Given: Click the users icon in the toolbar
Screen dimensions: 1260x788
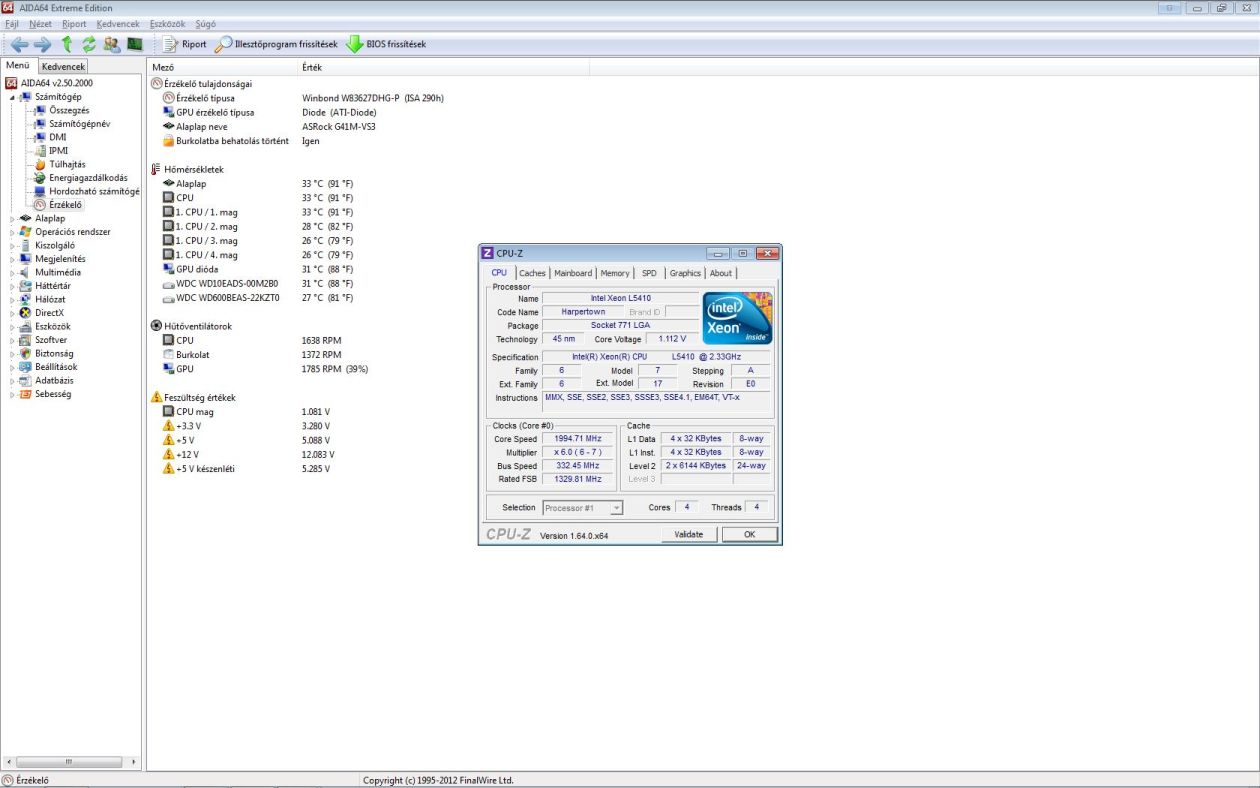Looking at the screenshot, I should point(111,44).
